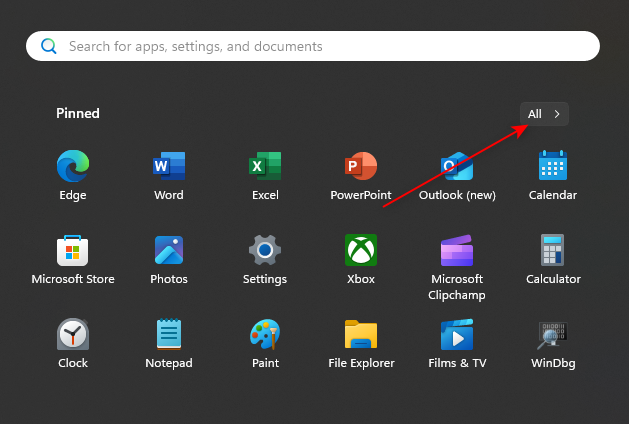This screenshot has width=629, height=424.
Task: Click the magnifier icon in search bar
Action: [x=49, y=46]
